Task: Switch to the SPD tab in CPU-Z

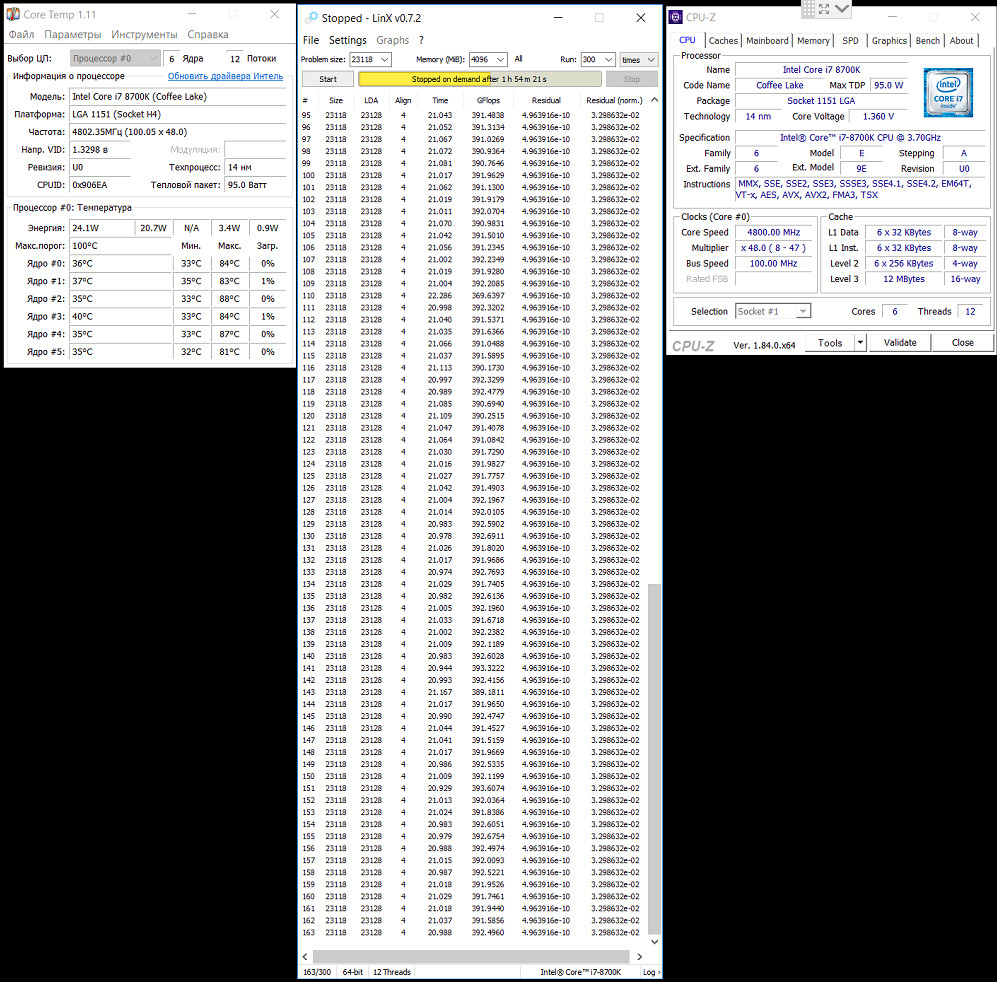Action: [850, 41]
